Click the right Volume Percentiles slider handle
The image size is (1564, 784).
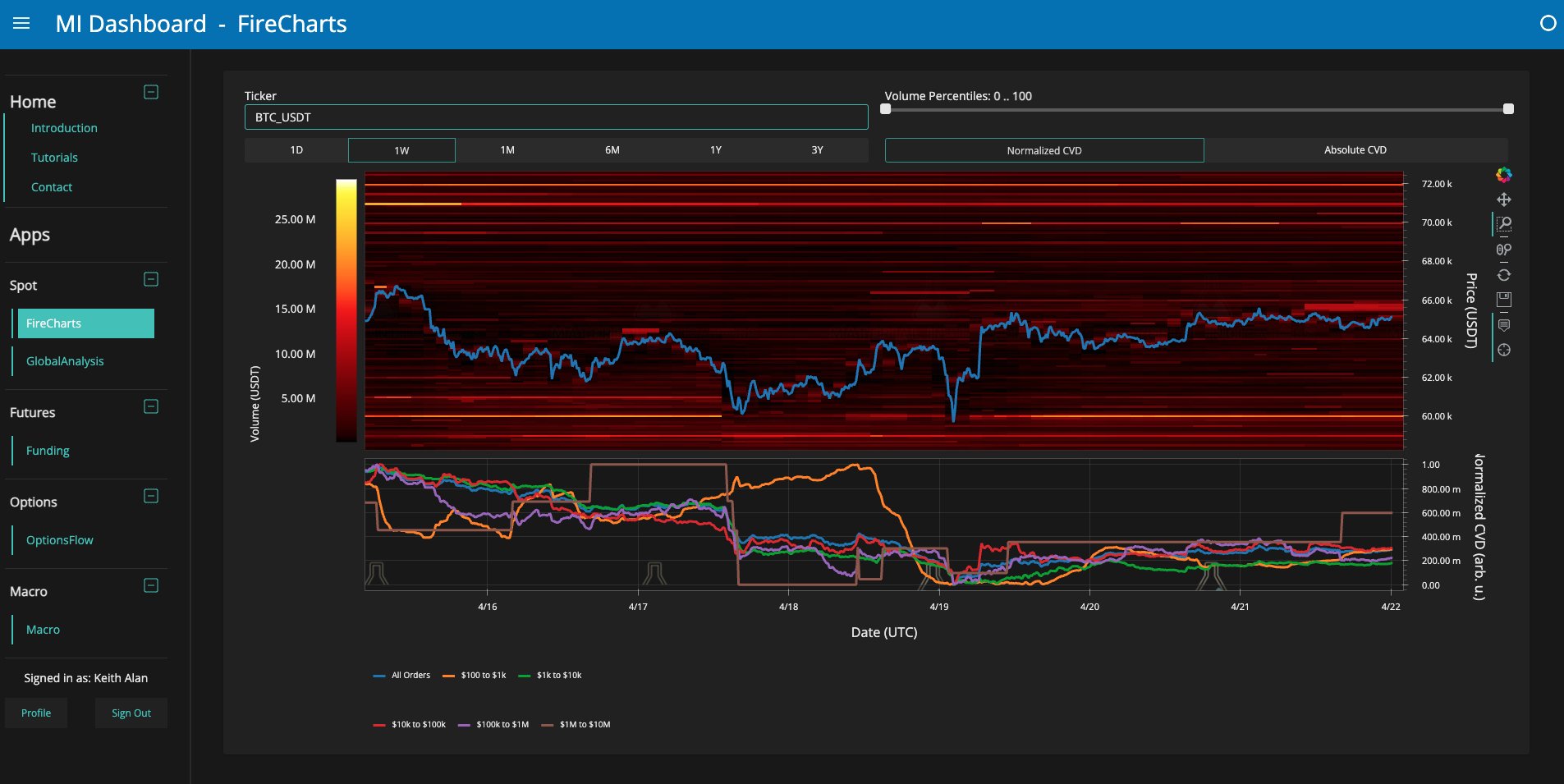[x=1508, y=109]
